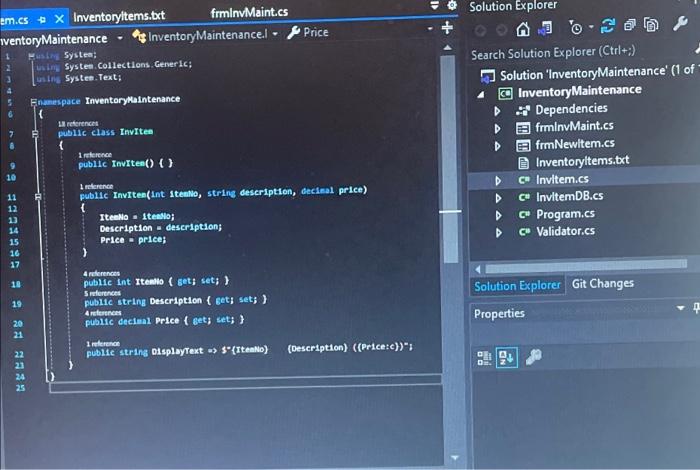The image size is (700, 470).
Task: Click the Alphabetical sort icon in Properties
Action: tap(507, 358)
